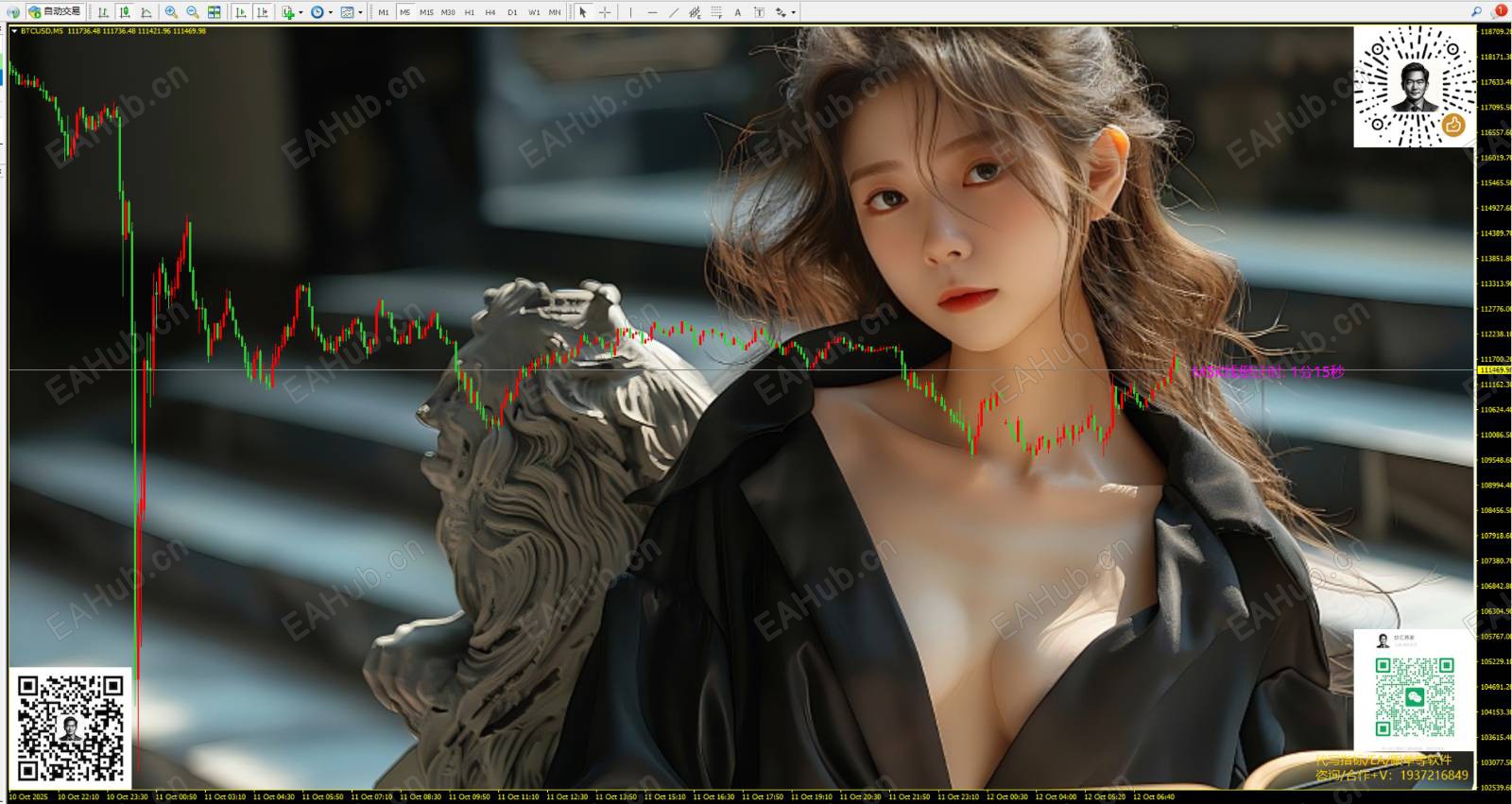
Task: Select the text label tool
Action: pyautogui.click(x=760, y=12)
